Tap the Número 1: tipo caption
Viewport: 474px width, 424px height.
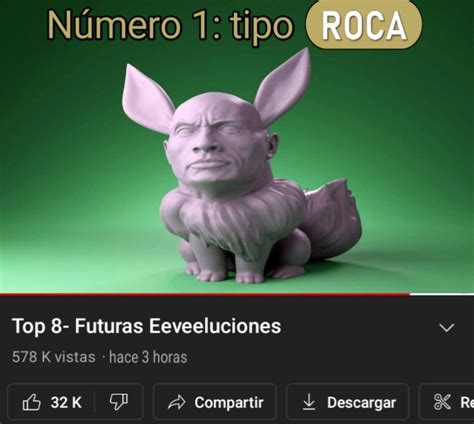pos(170,26)
